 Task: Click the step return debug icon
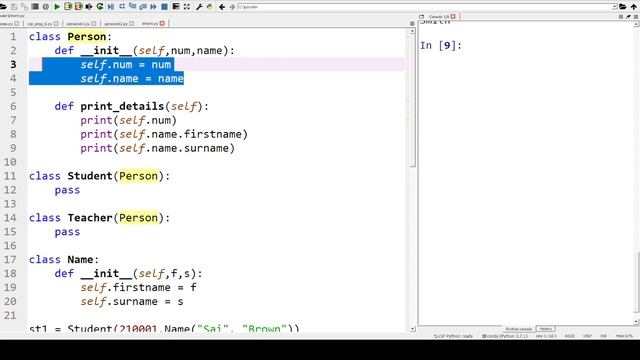143,7
